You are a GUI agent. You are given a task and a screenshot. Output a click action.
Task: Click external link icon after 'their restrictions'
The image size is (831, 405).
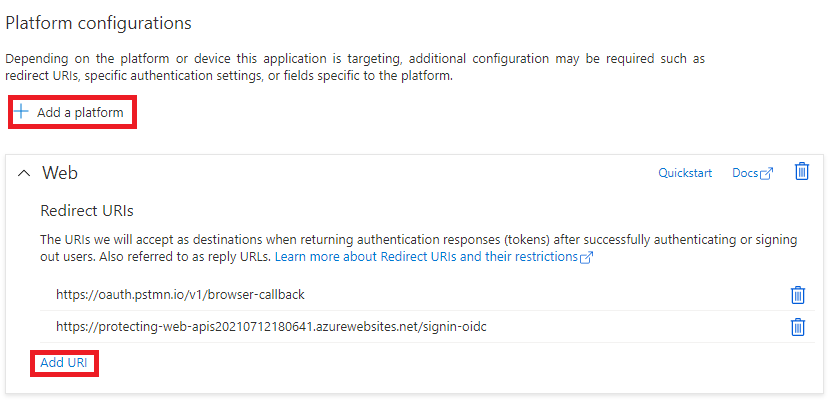(x=586, y=258)
